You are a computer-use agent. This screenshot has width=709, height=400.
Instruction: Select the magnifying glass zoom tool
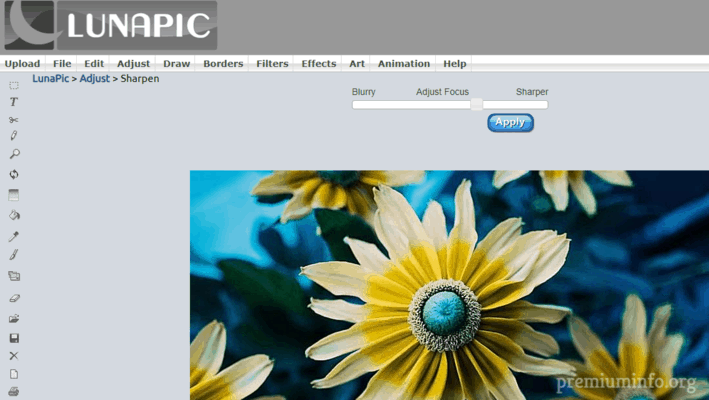coord(14,154)
